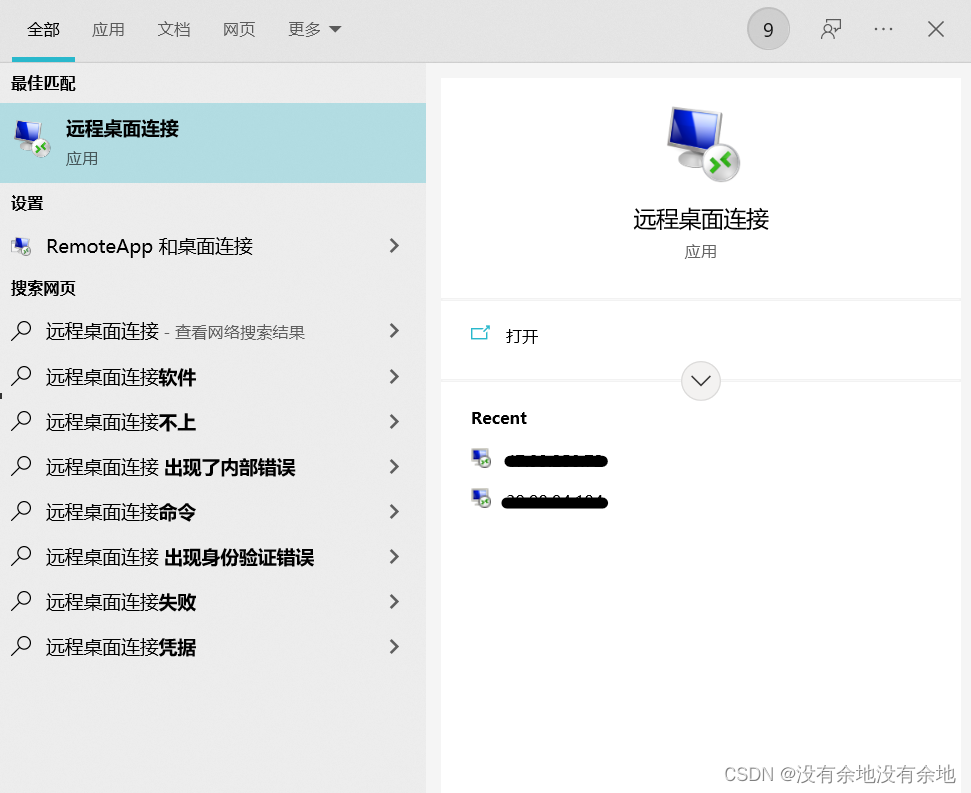Expand arrow for 远程桌面连接命令
Screen dimensions: 971x793
click(x=394, y=512)
